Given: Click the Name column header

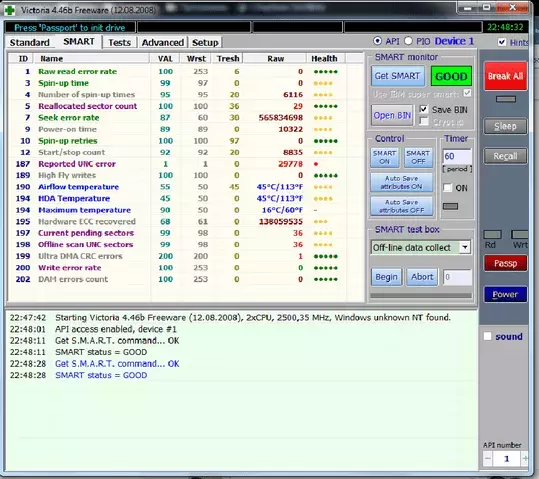Looking at the screenshot, I should pos(92,58).
